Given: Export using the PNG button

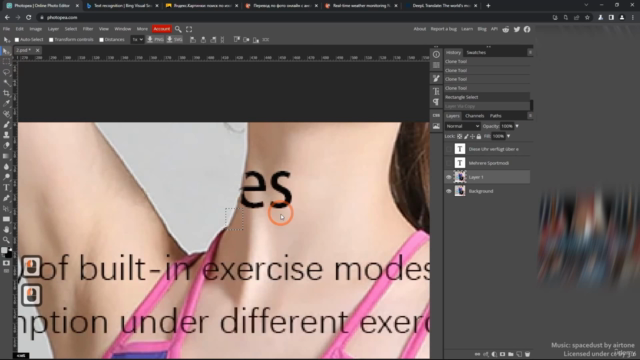Looking at the screenshot, I should [155, 40].
